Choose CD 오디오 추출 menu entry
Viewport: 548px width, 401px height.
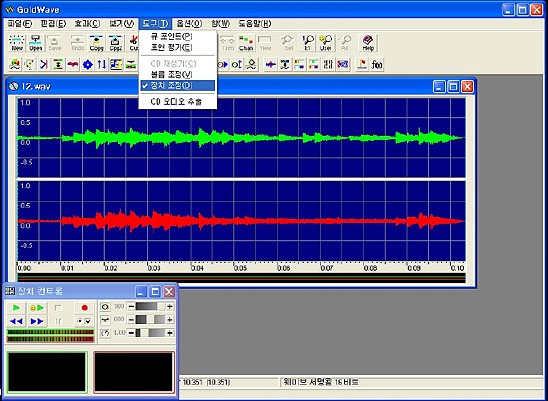[x=178, y=102]
